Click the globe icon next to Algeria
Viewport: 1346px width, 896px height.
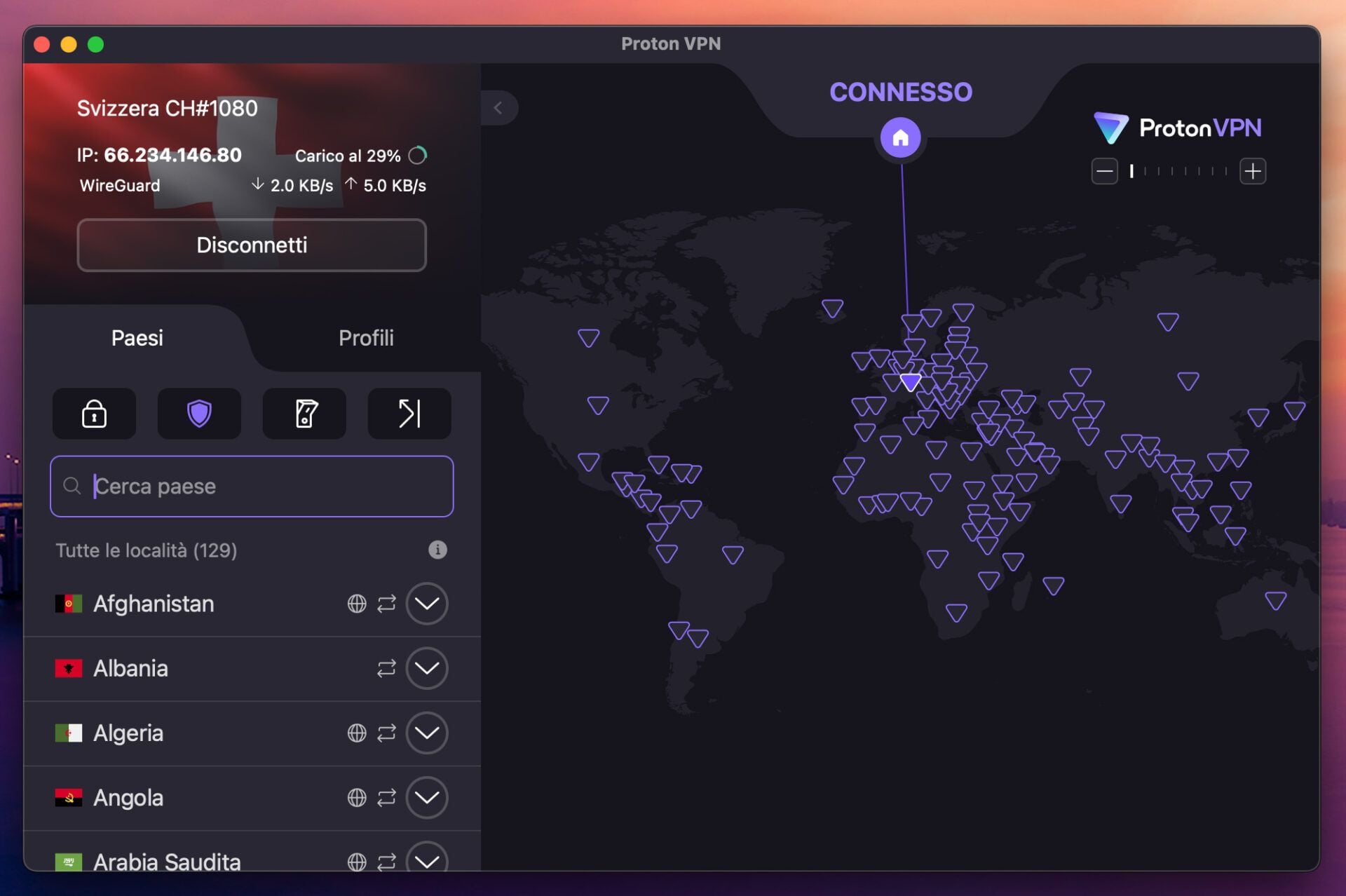tap(357, 733)
